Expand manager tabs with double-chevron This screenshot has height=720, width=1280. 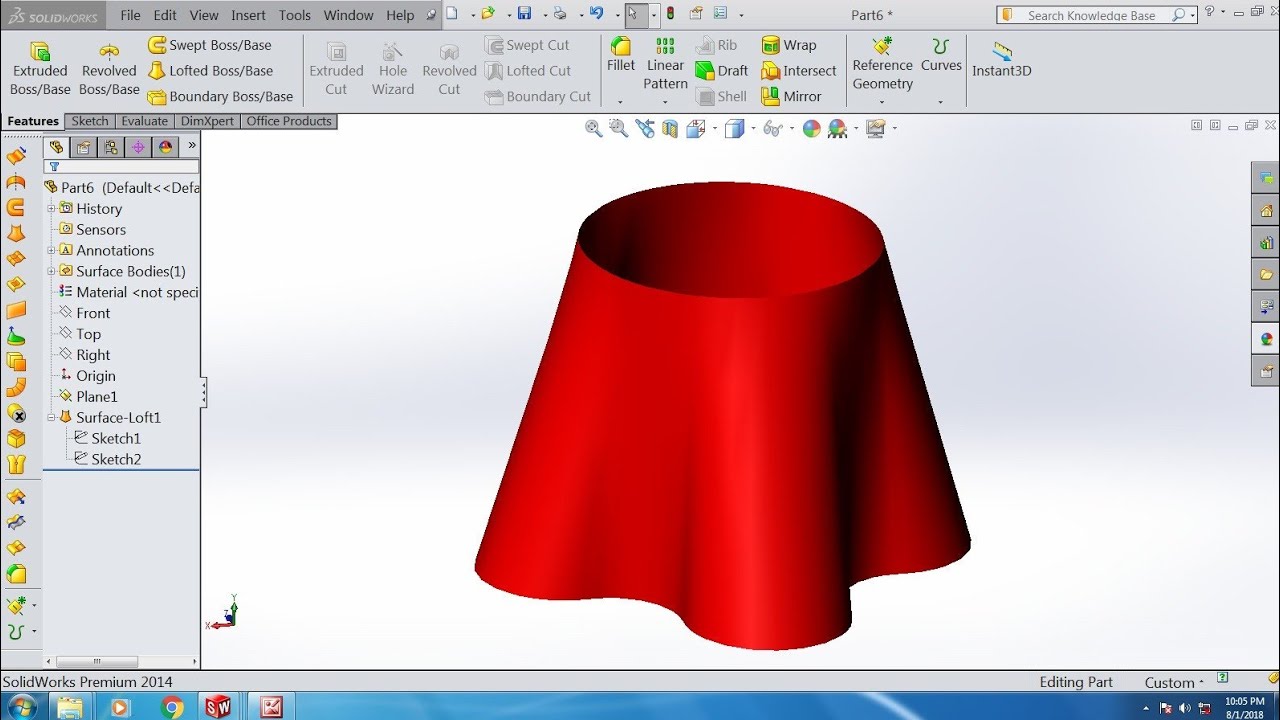pos(192,146)
